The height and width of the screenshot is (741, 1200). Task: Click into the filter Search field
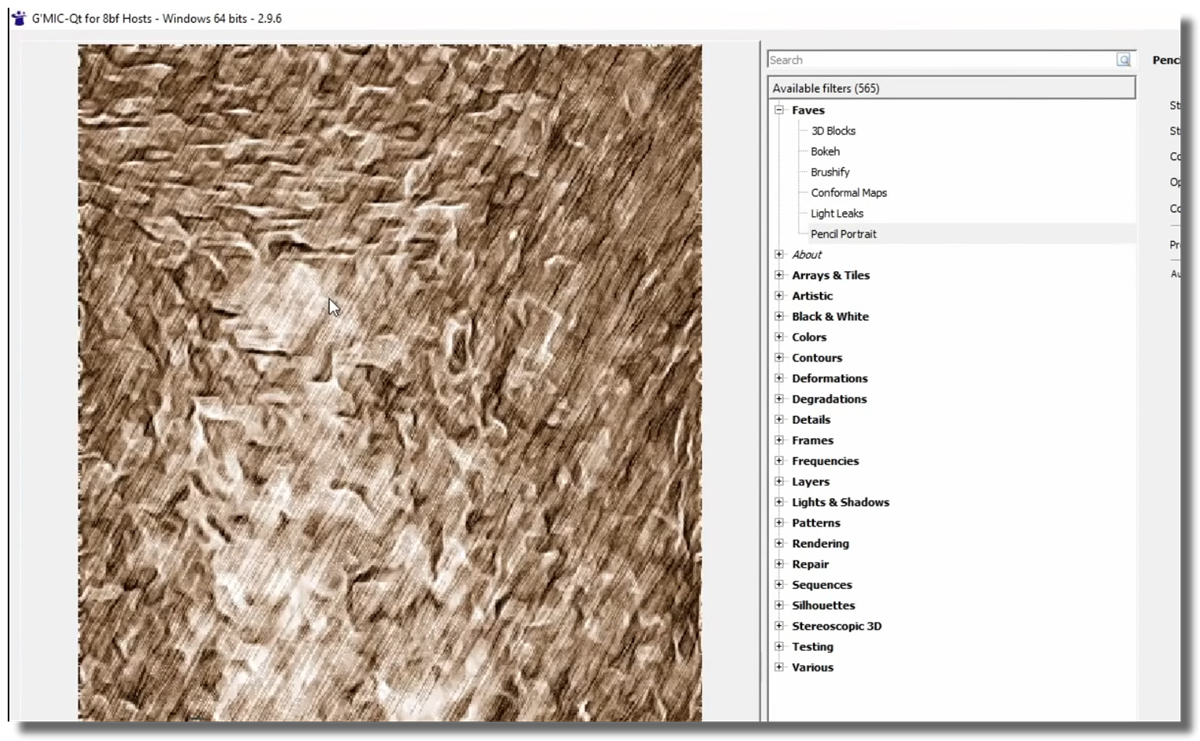940,60
